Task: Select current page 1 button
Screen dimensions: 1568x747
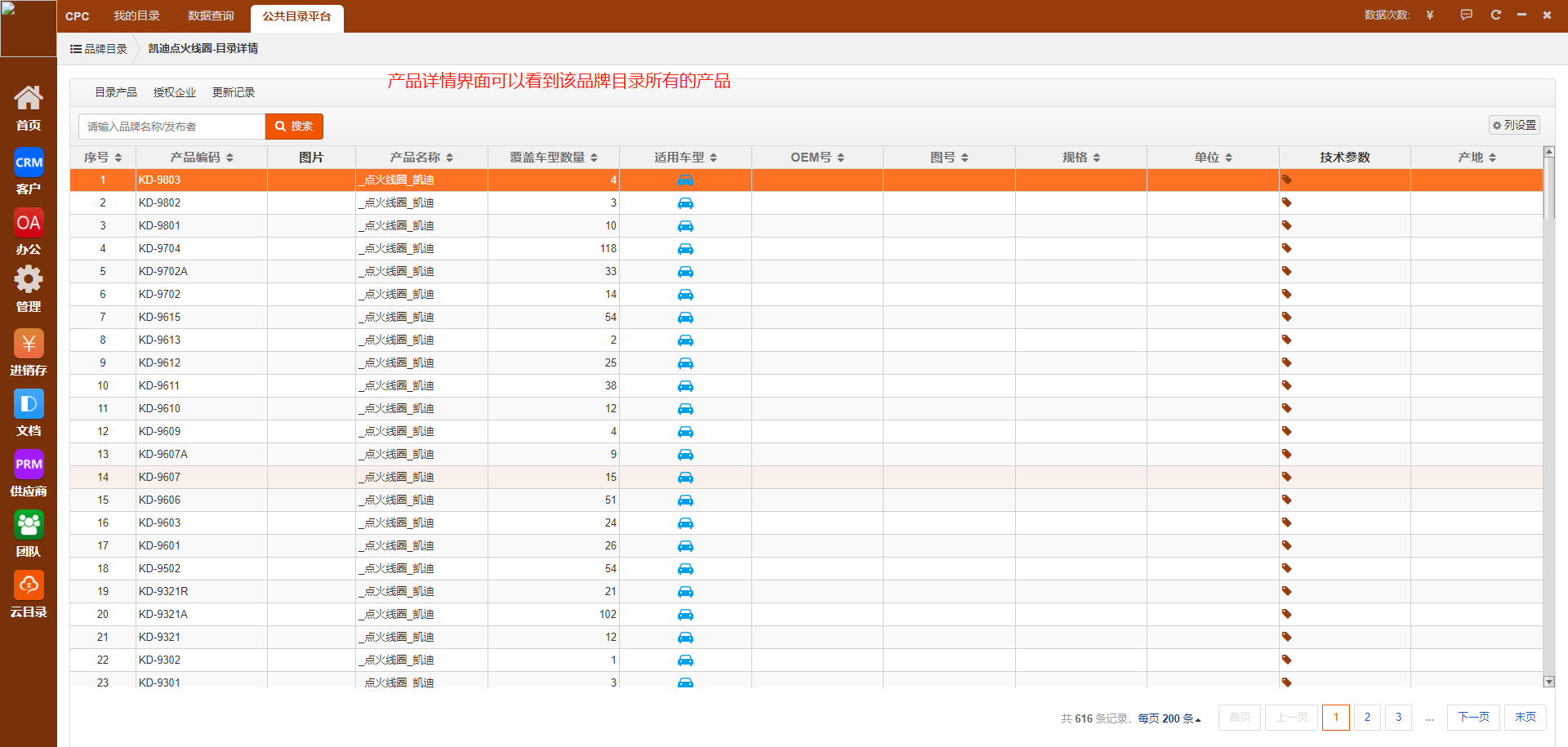Action: tap(1336, 718)
